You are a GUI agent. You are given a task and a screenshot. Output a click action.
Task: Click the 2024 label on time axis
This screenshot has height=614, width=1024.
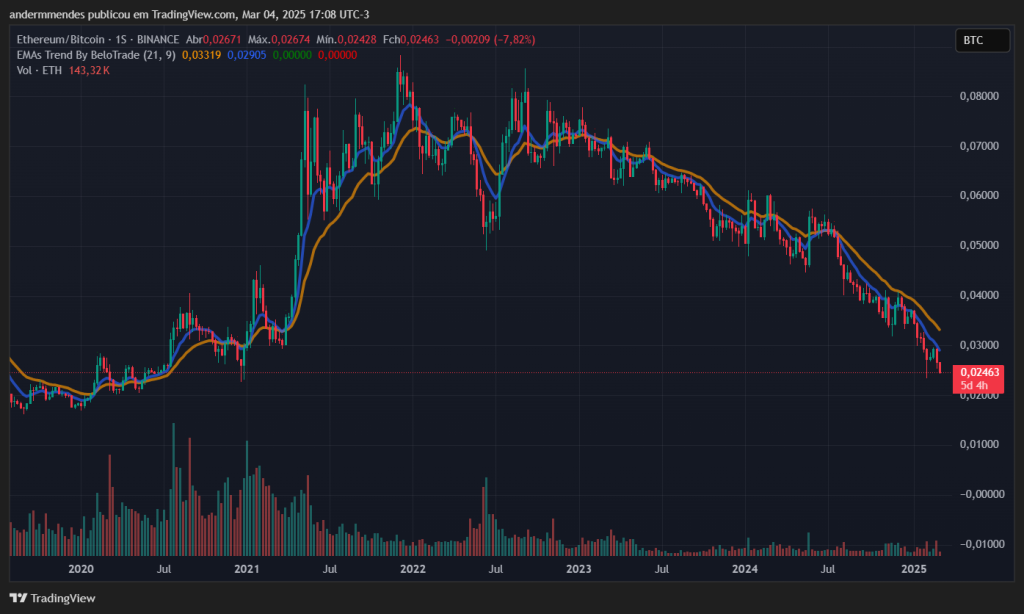(744, 569)
